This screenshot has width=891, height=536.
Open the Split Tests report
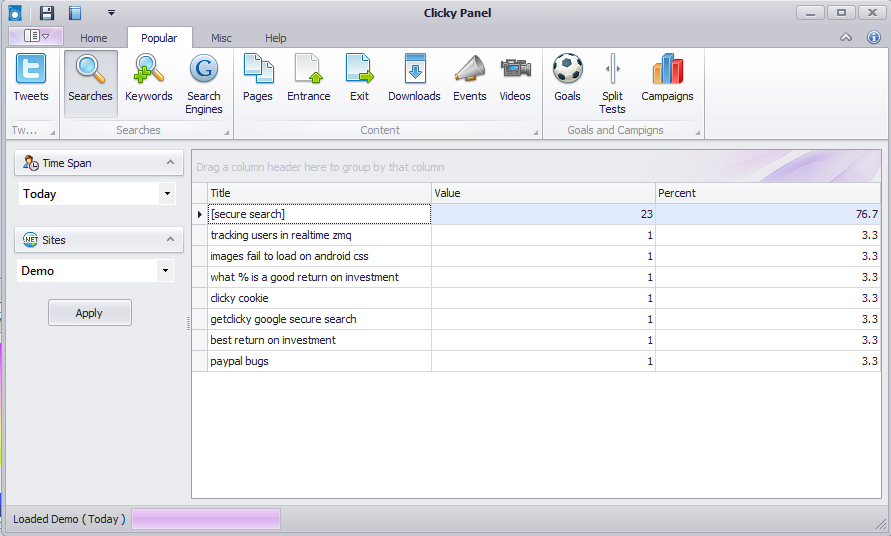(612, 84)
